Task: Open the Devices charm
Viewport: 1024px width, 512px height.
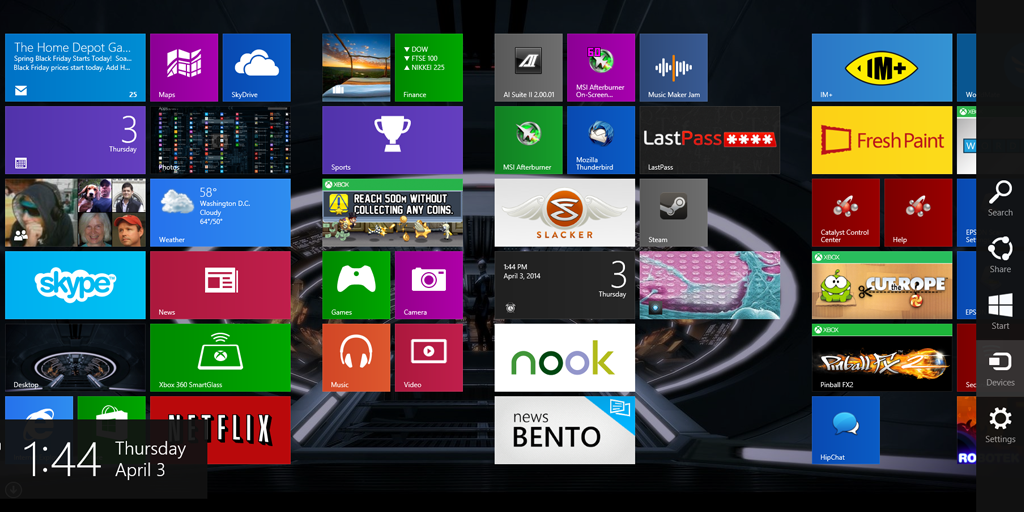Action: point(1000,369)
